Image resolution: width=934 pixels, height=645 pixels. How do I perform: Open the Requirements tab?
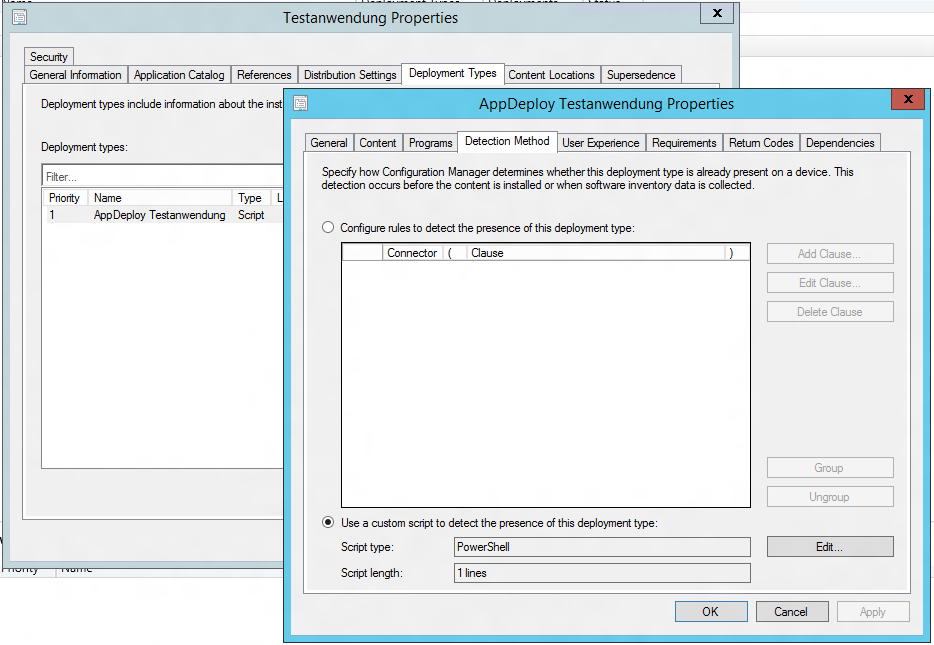684,143
